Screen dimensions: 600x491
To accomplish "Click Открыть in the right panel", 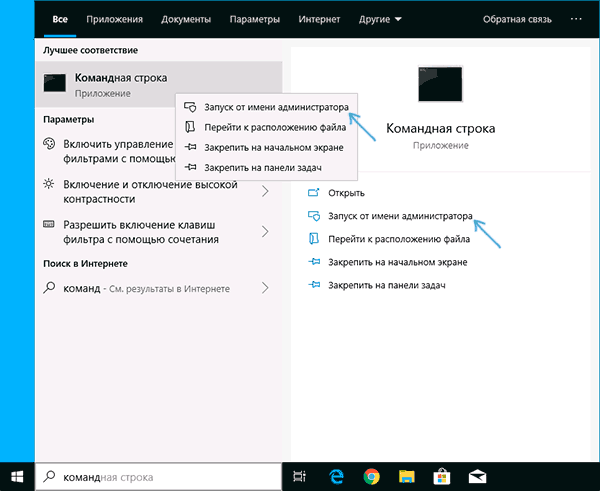I will click(346, 193).
